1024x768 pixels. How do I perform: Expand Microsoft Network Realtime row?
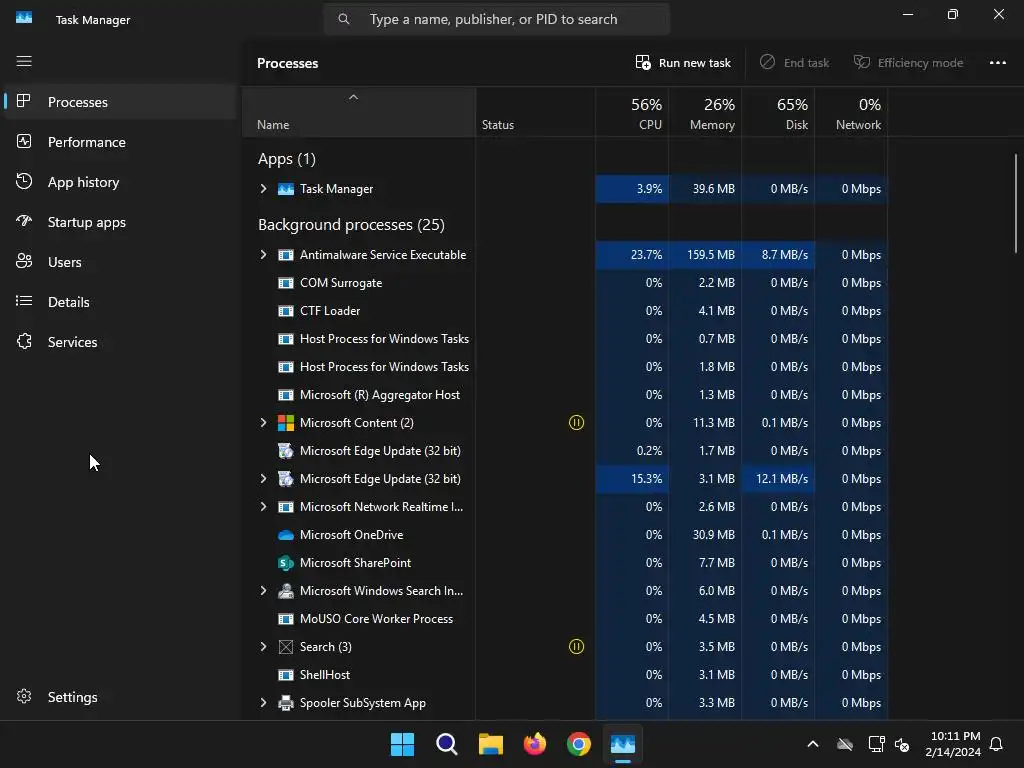click(x=263, y=507)
